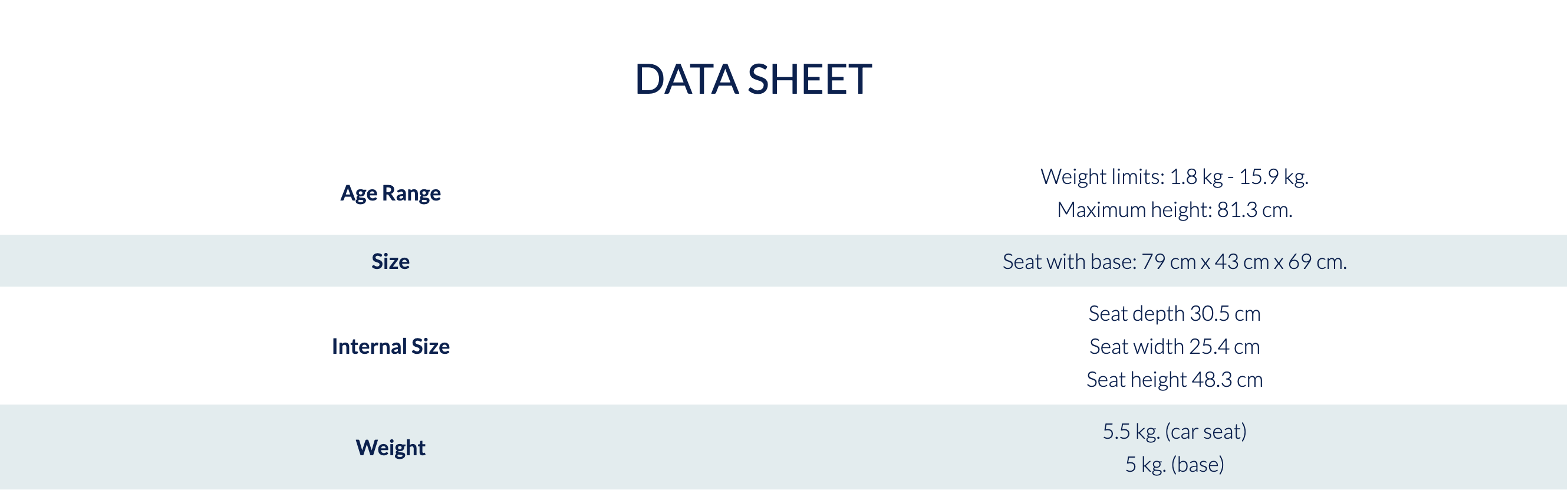Click the Seat height 48.3 cm line

(x=1174, y=379)
